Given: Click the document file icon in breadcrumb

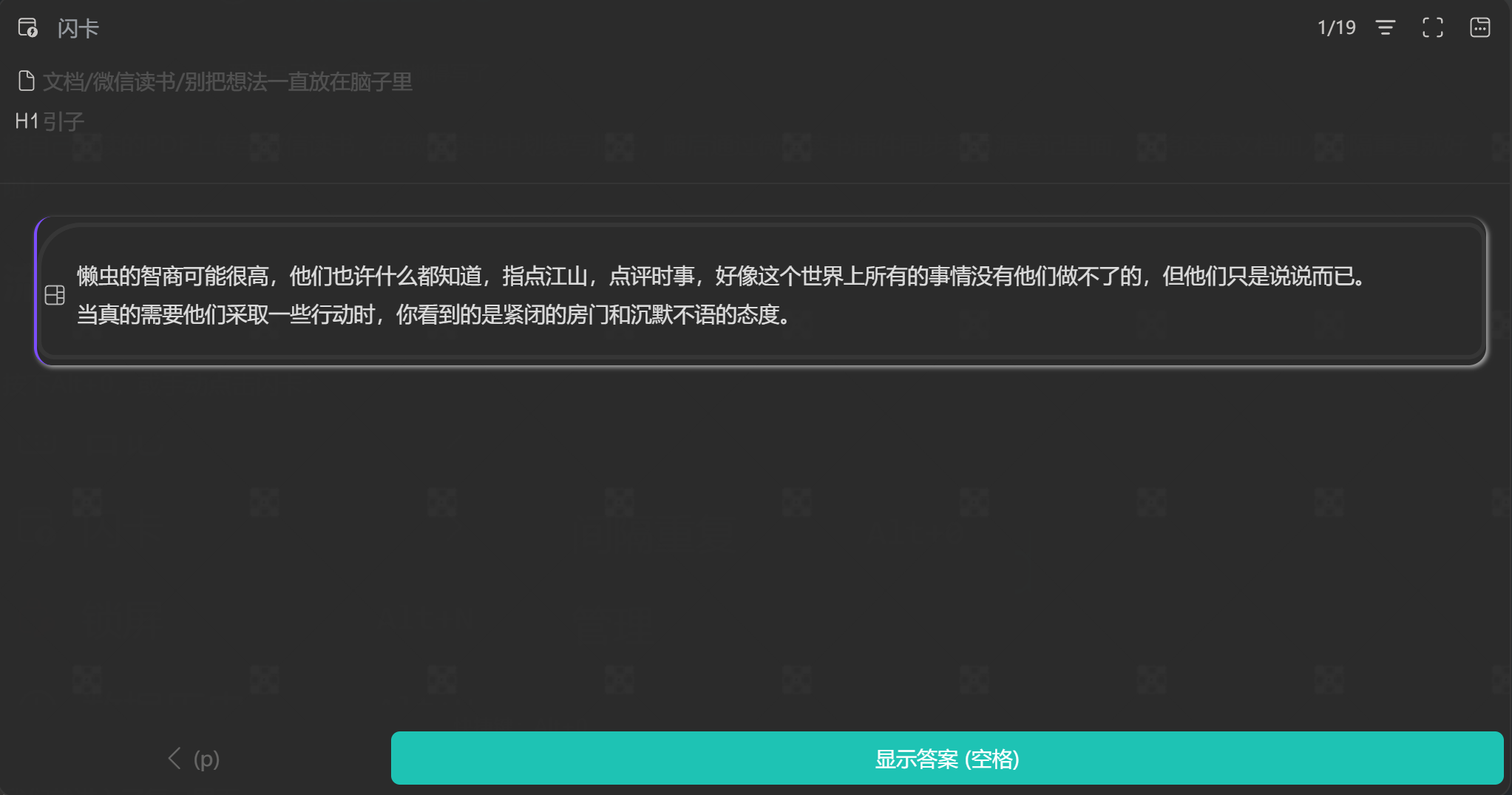Looking at the screenshot, I should [x=27, y=81].
